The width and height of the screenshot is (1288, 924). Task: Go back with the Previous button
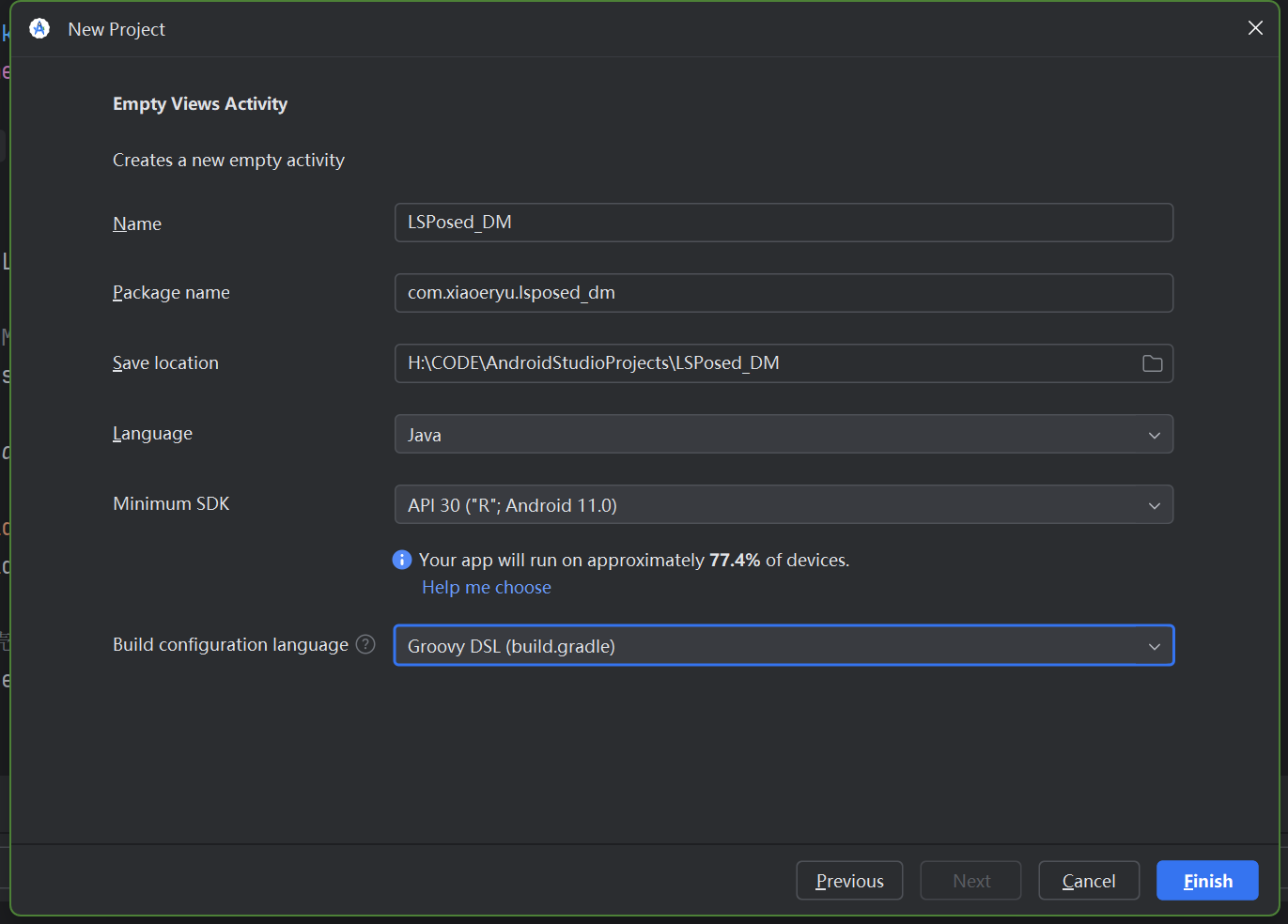coord(849,881)
